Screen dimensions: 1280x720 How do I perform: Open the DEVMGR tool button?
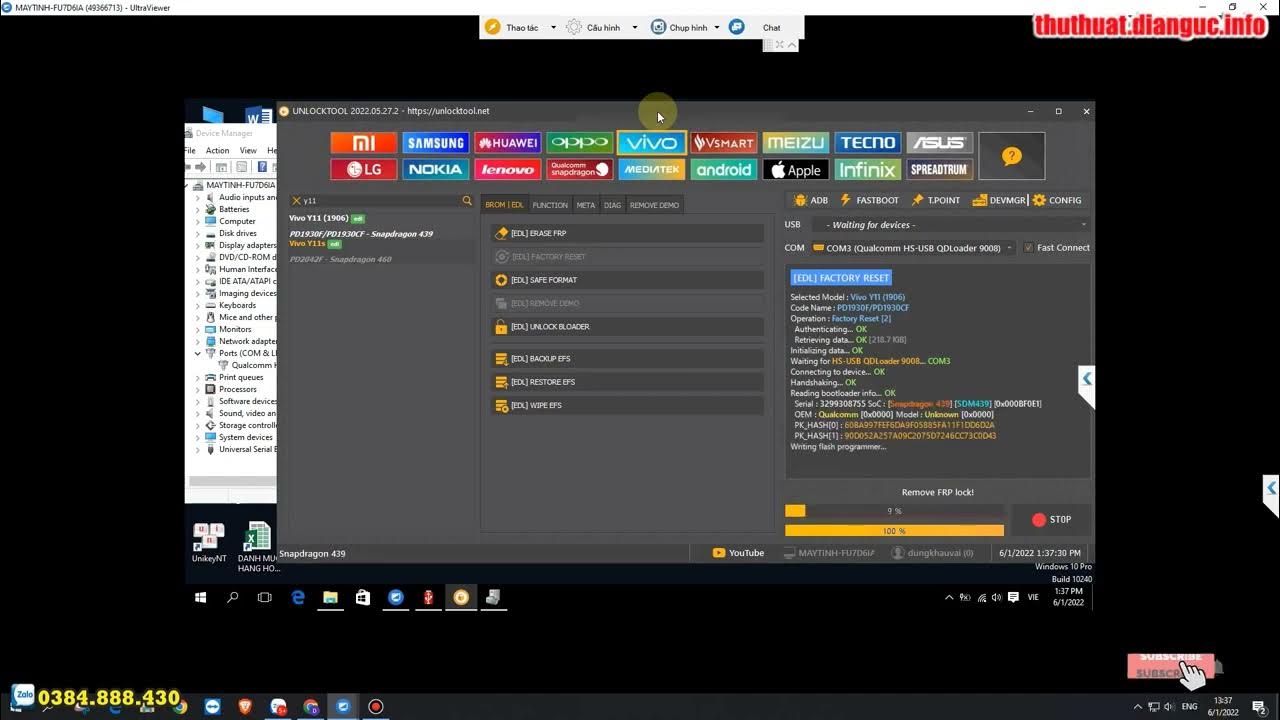(999, 200)
